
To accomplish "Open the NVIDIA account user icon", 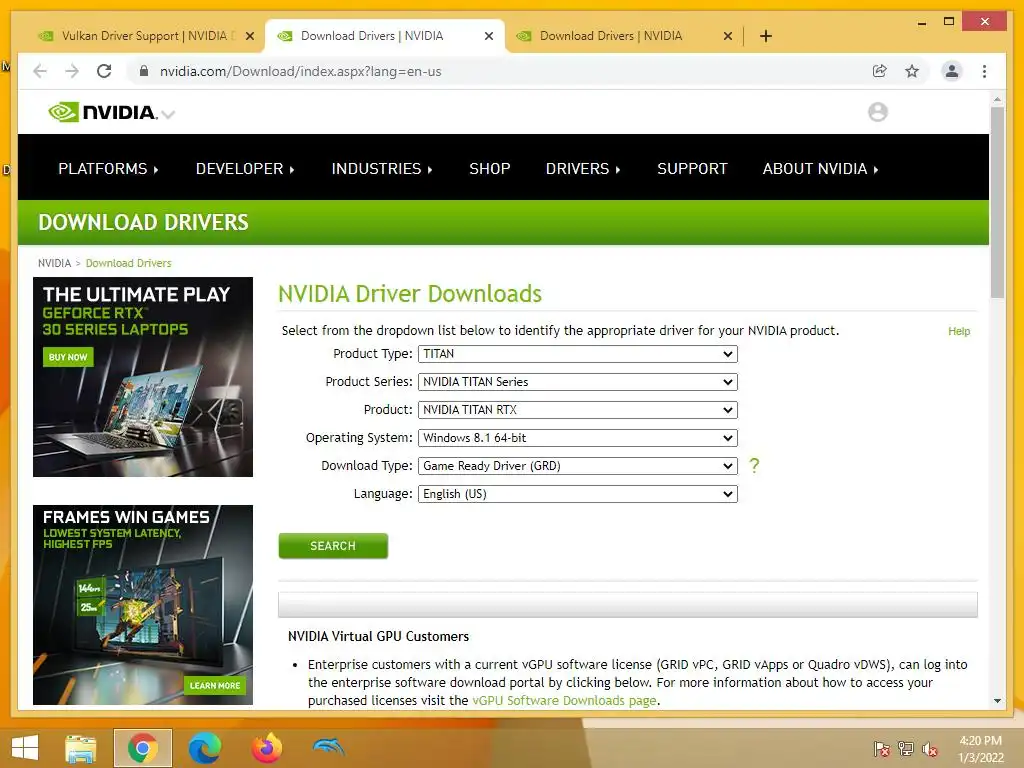I will [x=878, y=112].
